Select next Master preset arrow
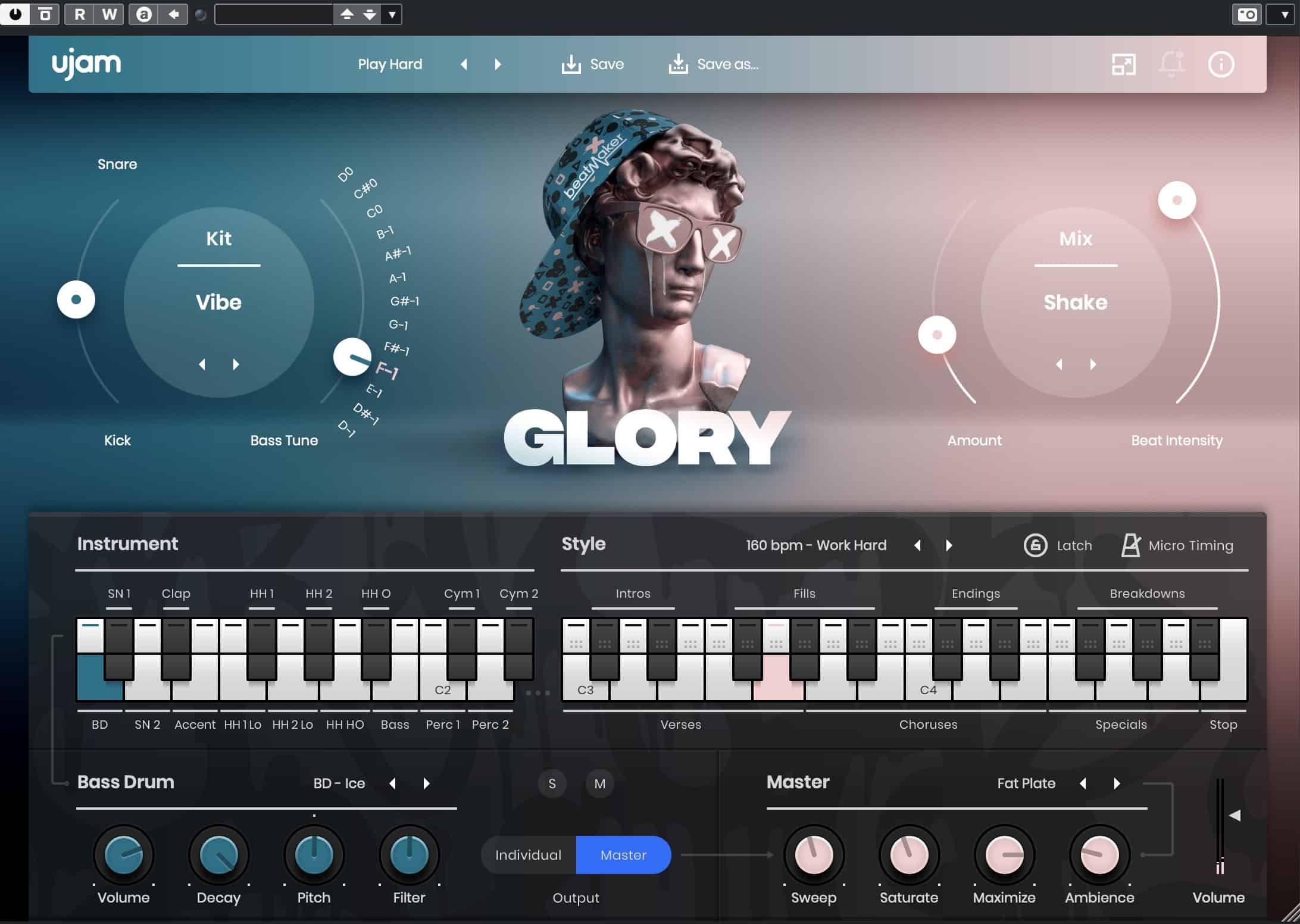This screenshot has height=924, width=1300. [x=1117, y=783]
